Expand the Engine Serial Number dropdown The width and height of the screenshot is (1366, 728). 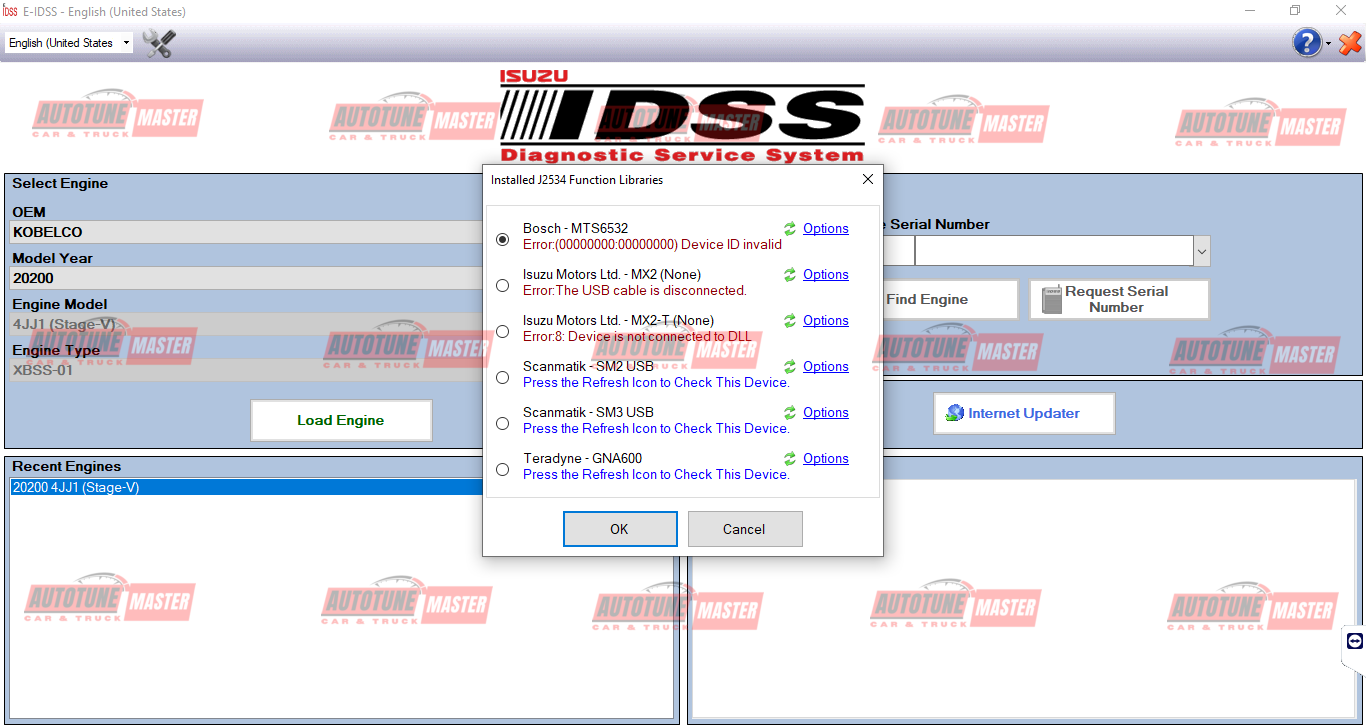pos(1201,250)
